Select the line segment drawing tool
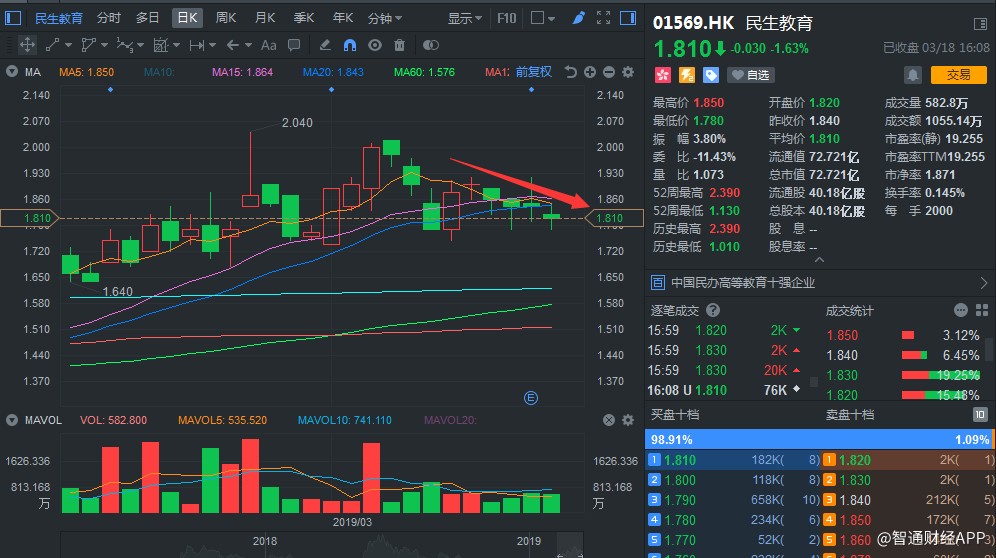Screen dimensions: 996x558 coord(53,45)
